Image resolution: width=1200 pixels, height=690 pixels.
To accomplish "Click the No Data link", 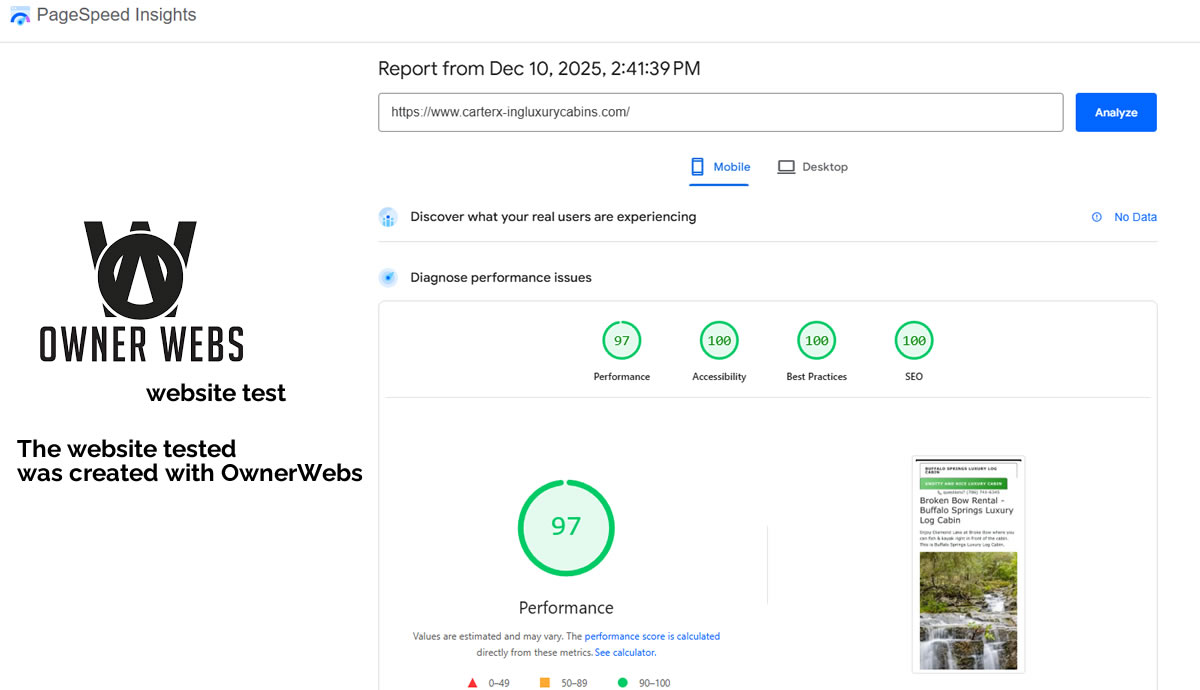I will pyautogui.click(x=1135, y=217).
